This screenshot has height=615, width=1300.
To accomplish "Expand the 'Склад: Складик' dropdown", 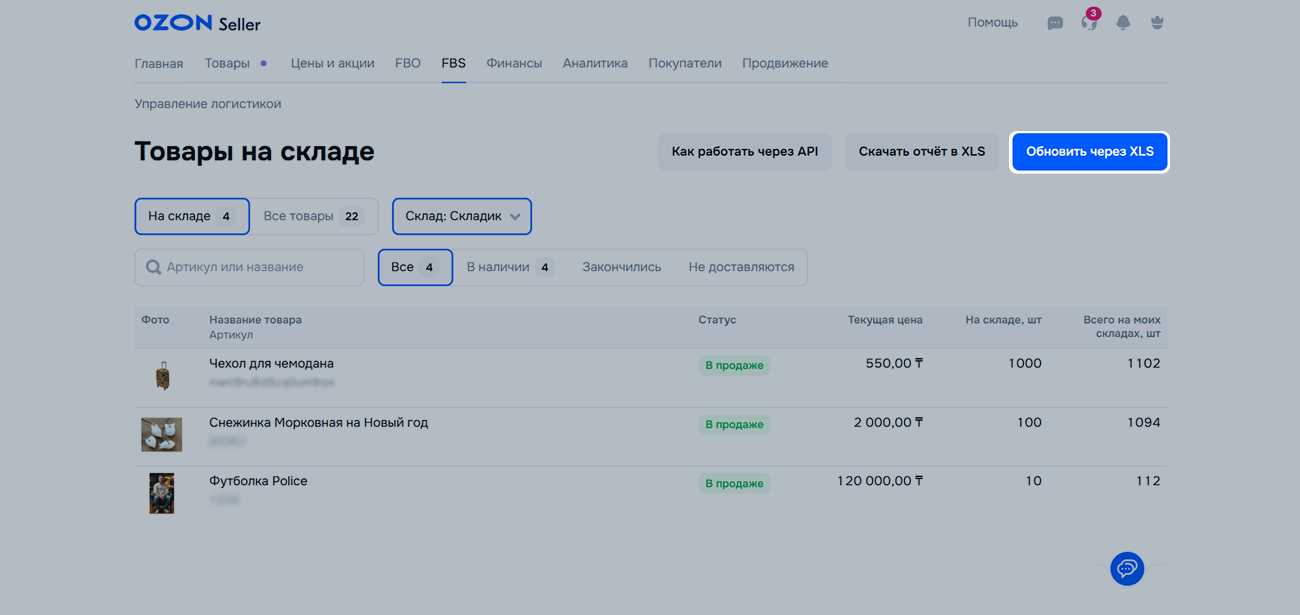I will [x=462, y=216].
